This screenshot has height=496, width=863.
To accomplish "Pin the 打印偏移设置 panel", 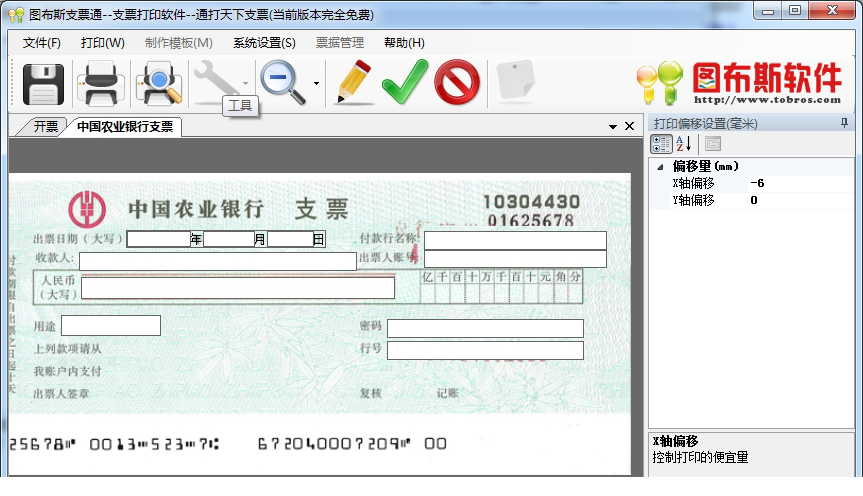I will [x=844, y=123].
